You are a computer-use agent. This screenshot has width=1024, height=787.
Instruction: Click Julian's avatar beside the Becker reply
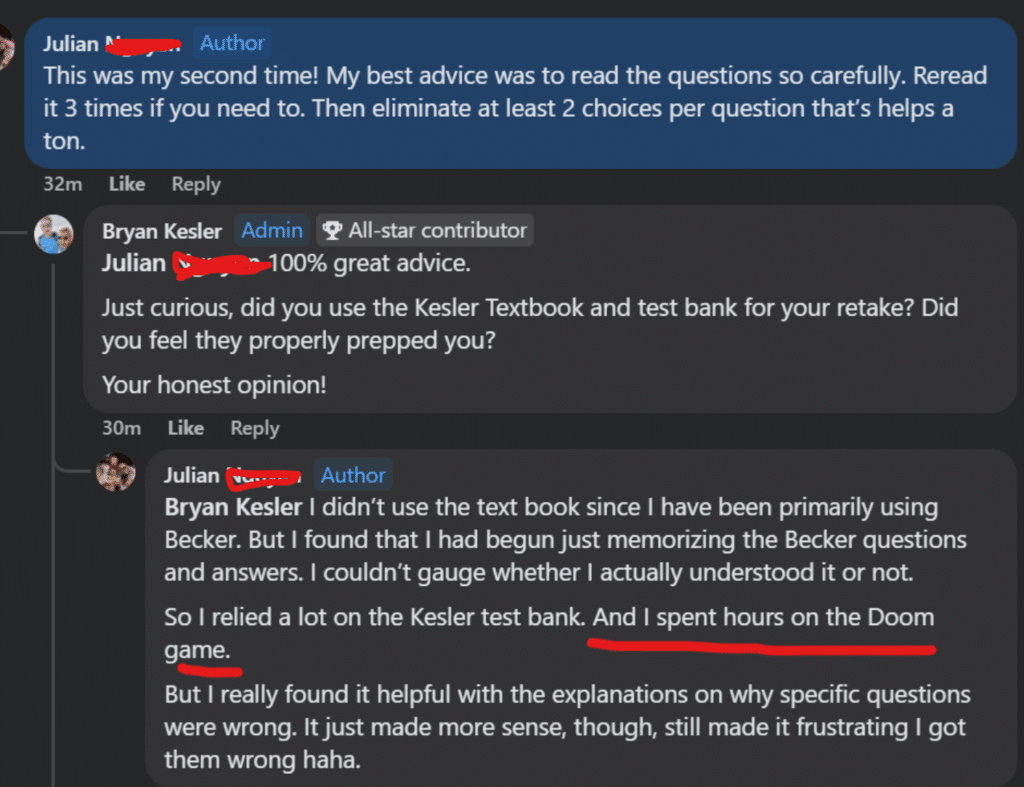pyautogui.click(x=115, y=472)
